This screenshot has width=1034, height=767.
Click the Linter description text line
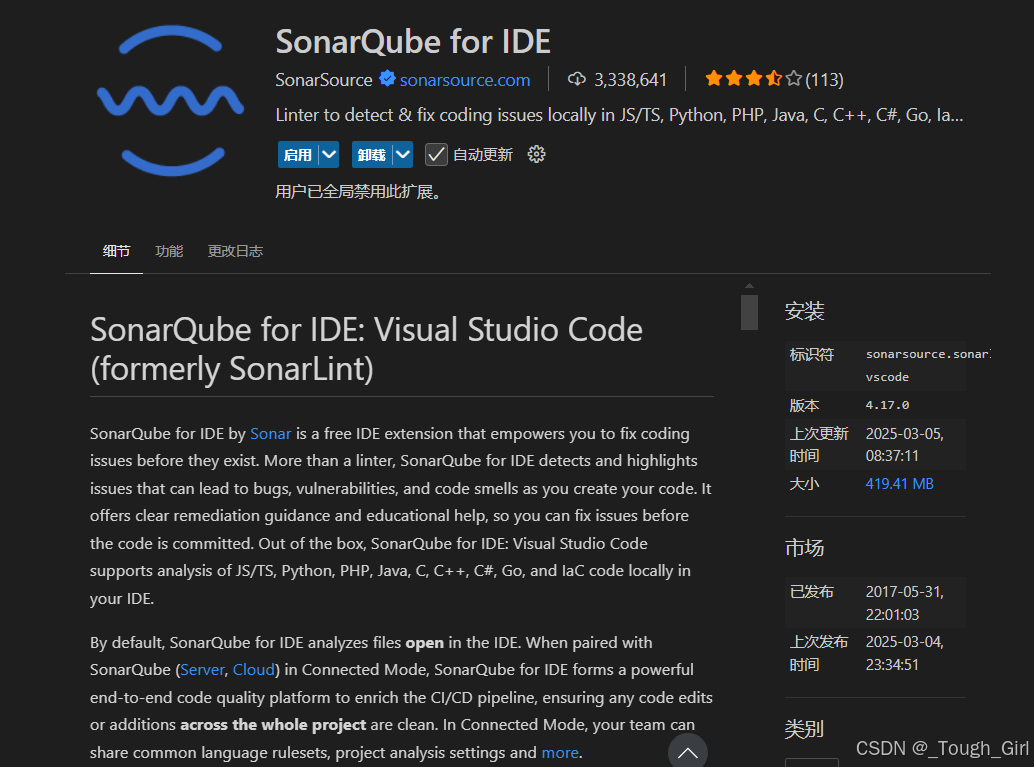[x=619, y=115]
